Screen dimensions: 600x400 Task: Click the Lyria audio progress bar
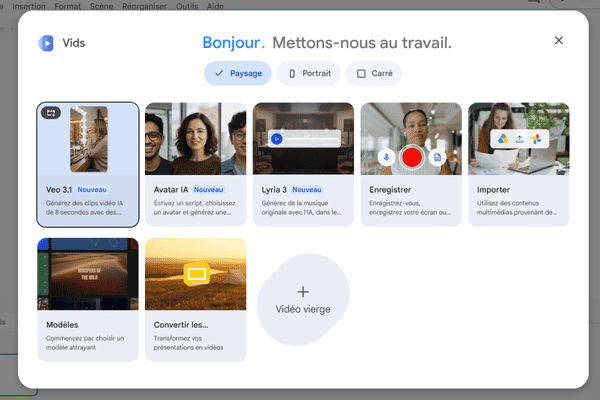click(311, 139)
